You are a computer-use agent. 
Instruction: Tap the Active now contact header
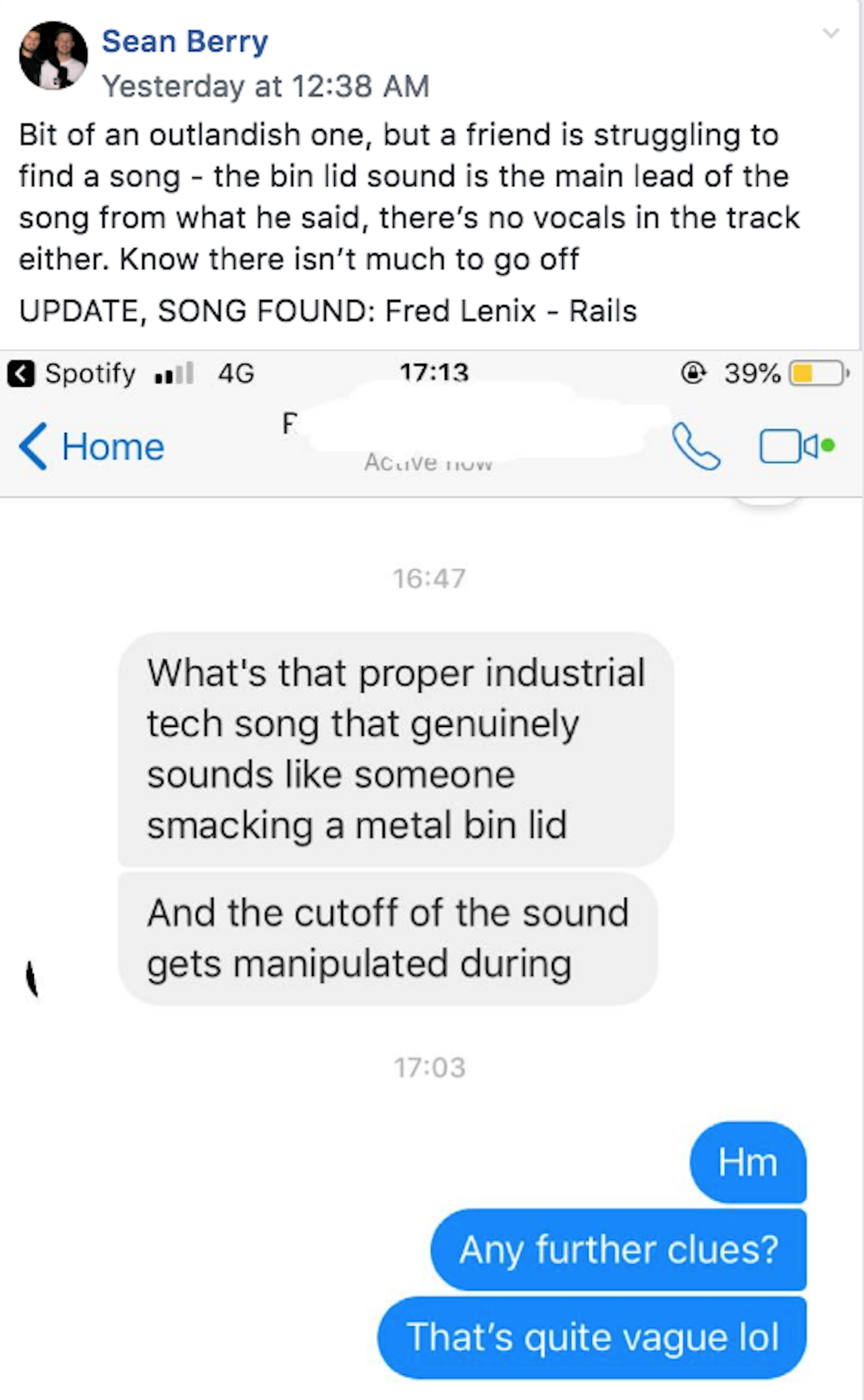429,462
